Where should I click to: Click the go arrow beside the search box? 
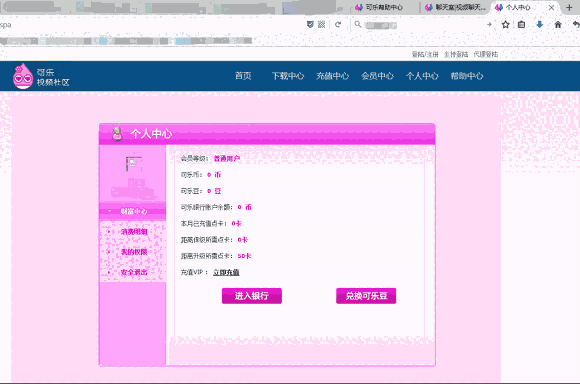point(489,24)
